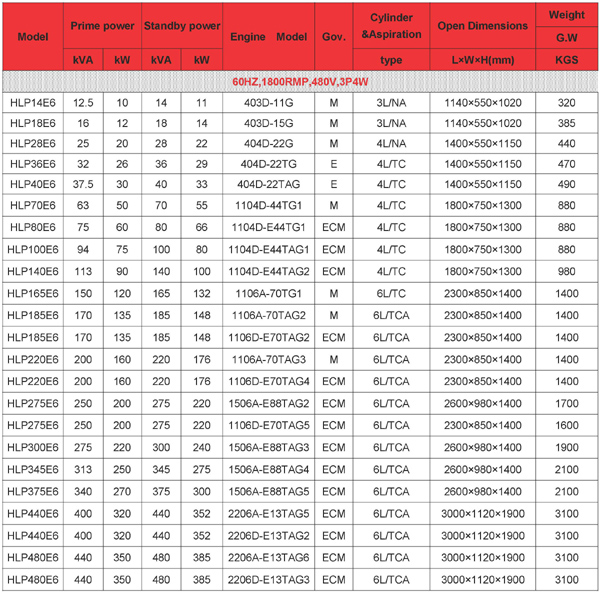
Task: Click the "Open Dimensions" header
Action: click(482, 26)
